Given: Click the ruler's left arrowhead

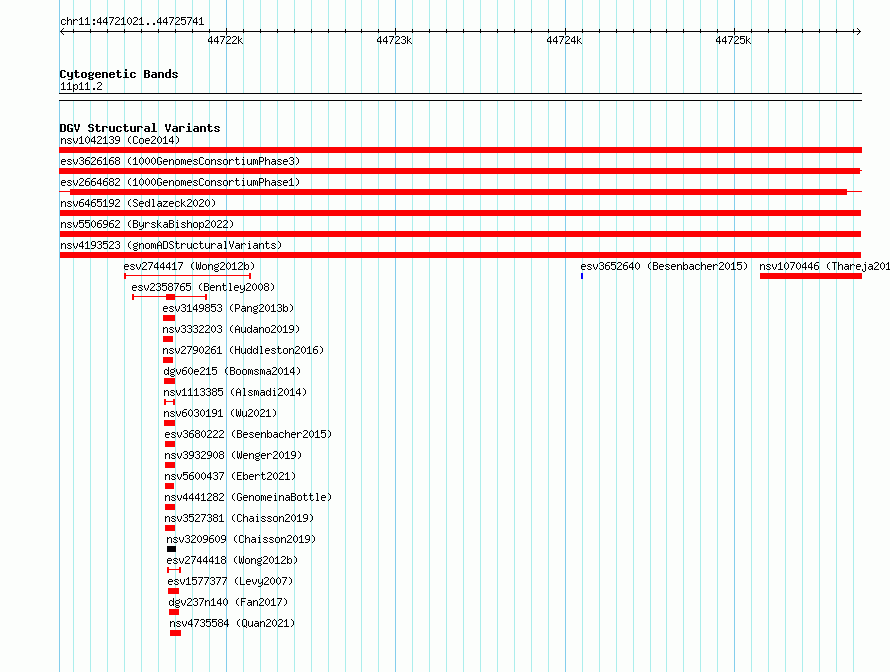Looking at the screenshot, I should 62,32.
